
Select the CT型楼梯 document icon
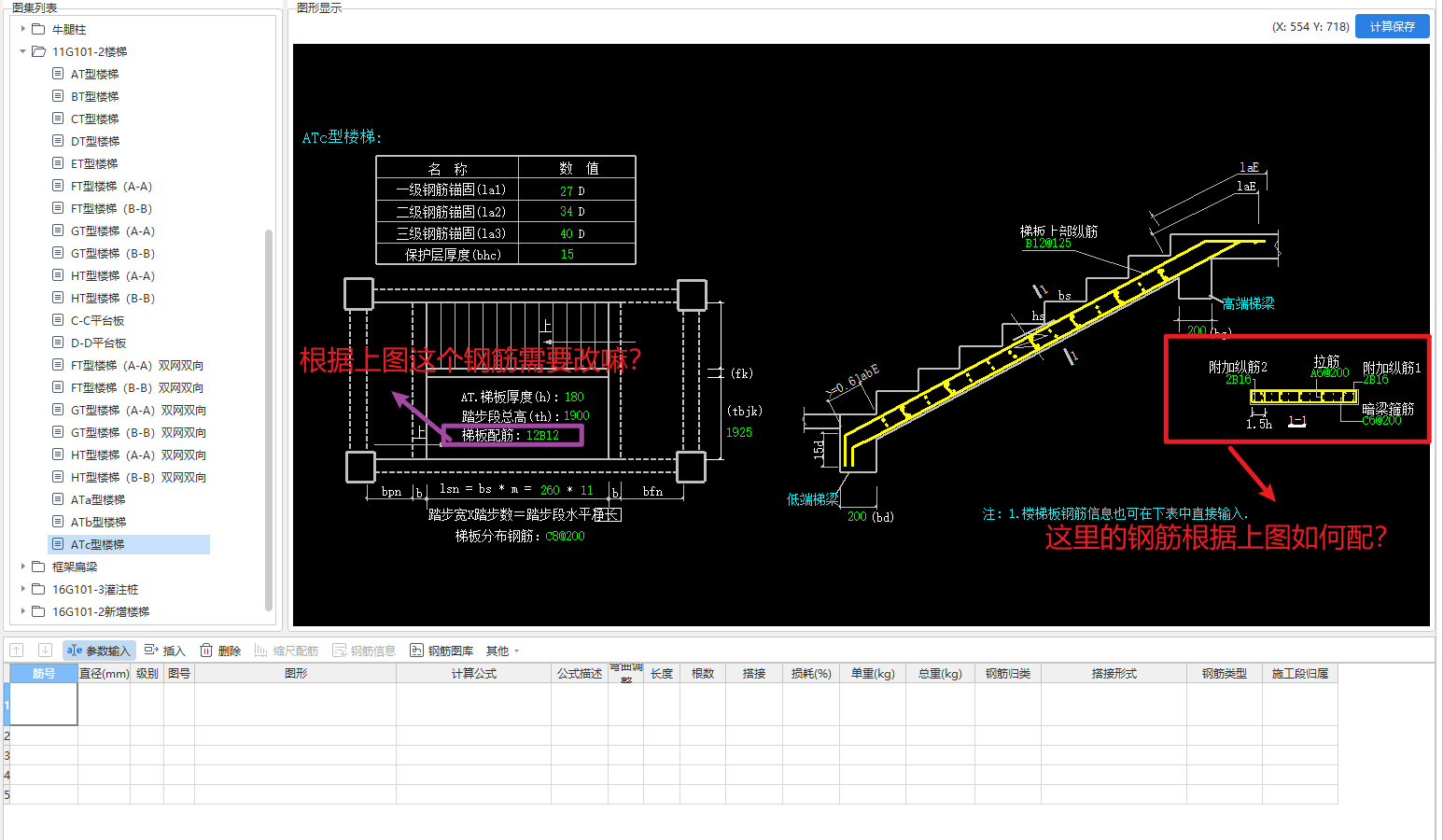58,119
